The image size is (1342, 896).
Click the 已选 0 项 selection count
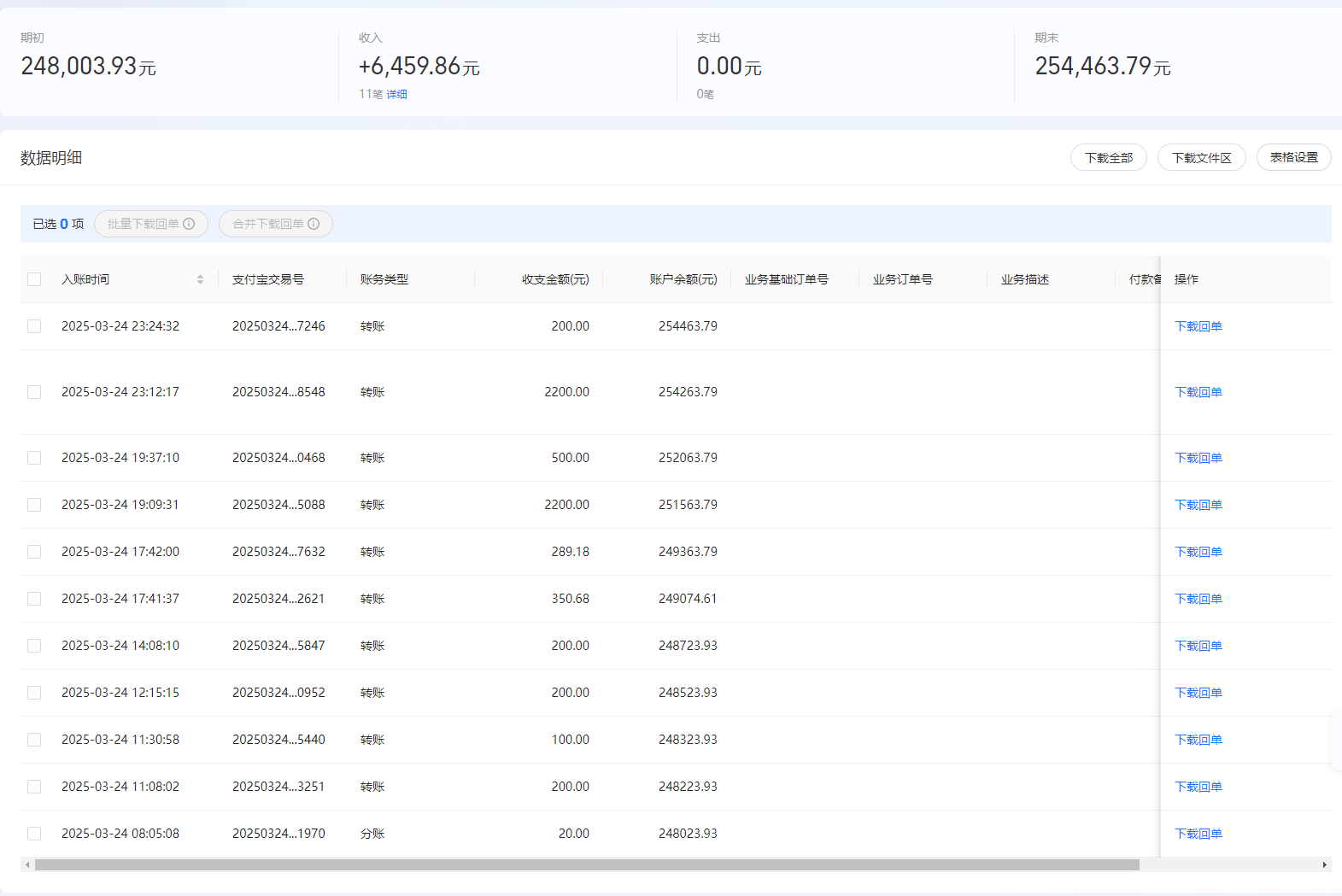tap(58, 224)
